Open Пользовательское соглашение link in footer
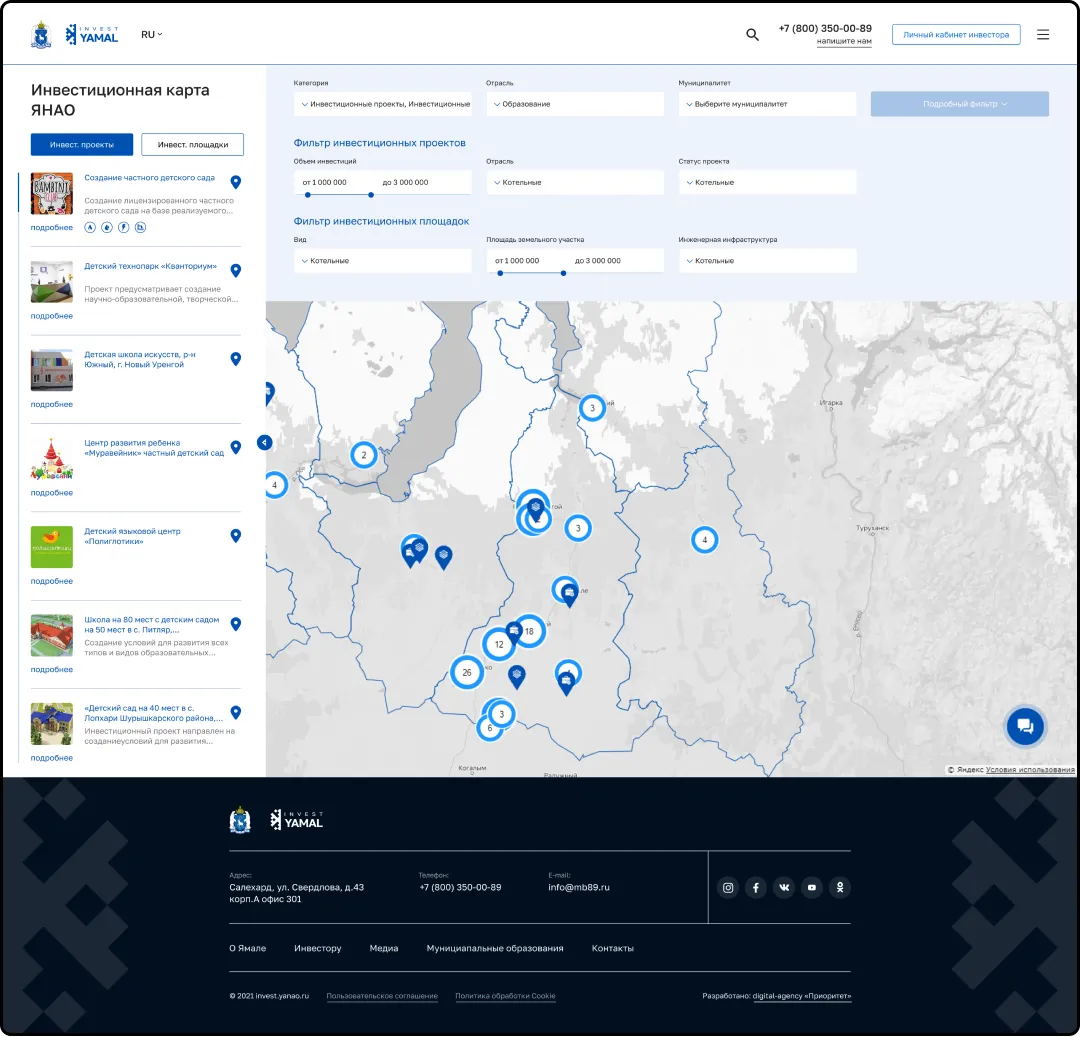 (382, 996)
